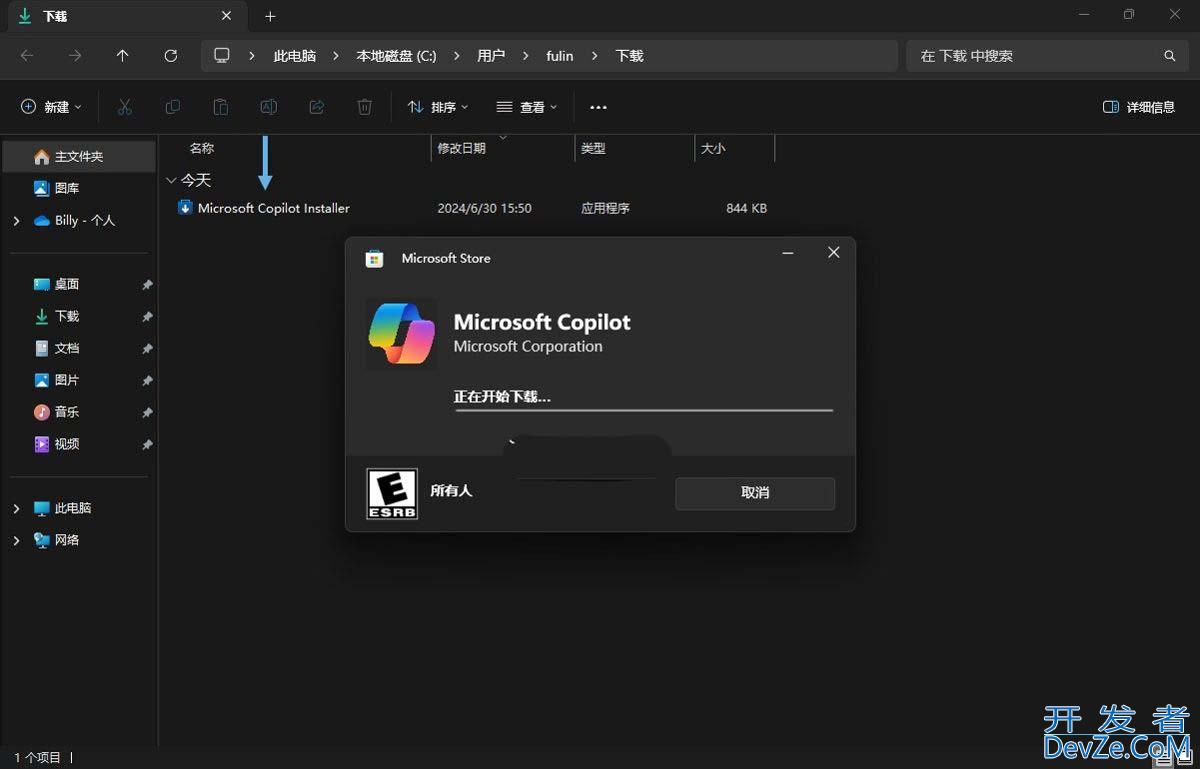Click the Delete trash icon
This screenshot has height=769, width=1200.
(x=365, y=107)
